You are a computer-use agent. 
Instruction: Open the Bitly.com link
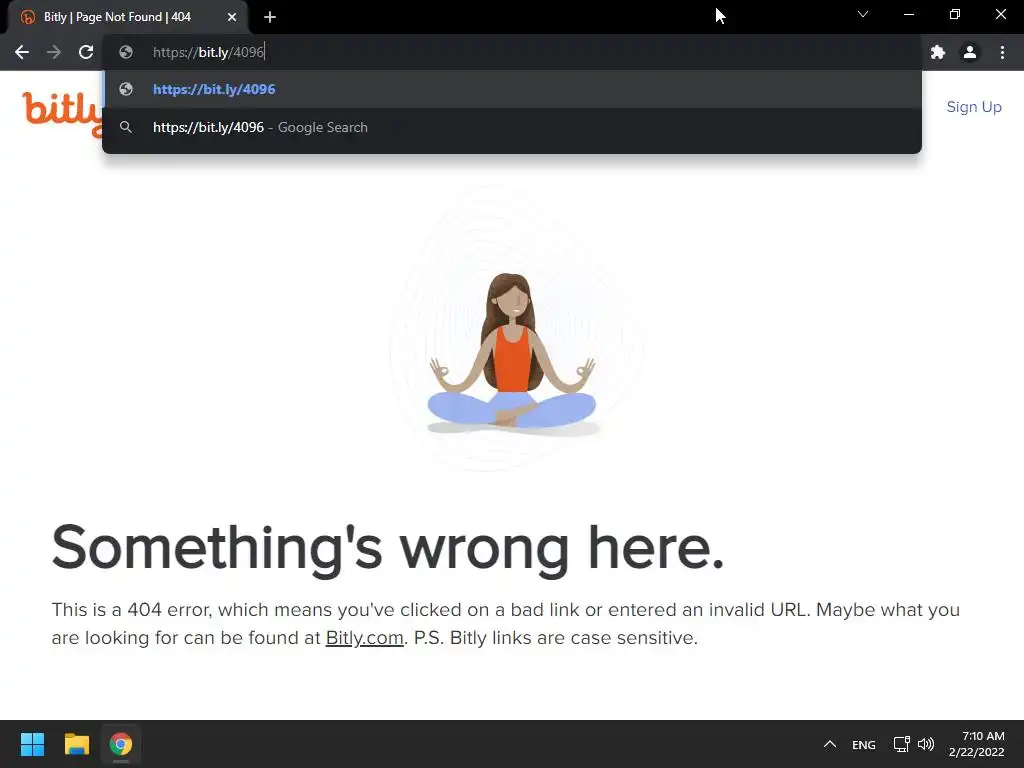(x=364, y=637)
